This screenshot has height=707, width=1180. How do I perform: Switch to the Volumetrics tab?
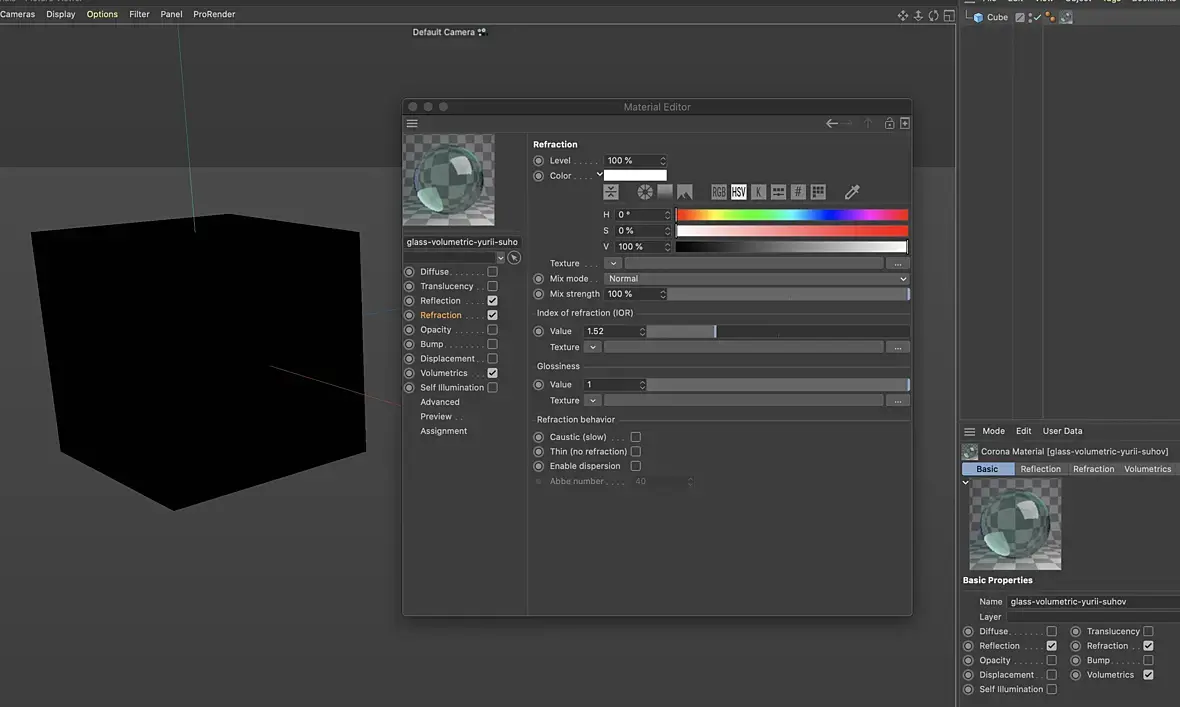click(x=1148, y=469)
